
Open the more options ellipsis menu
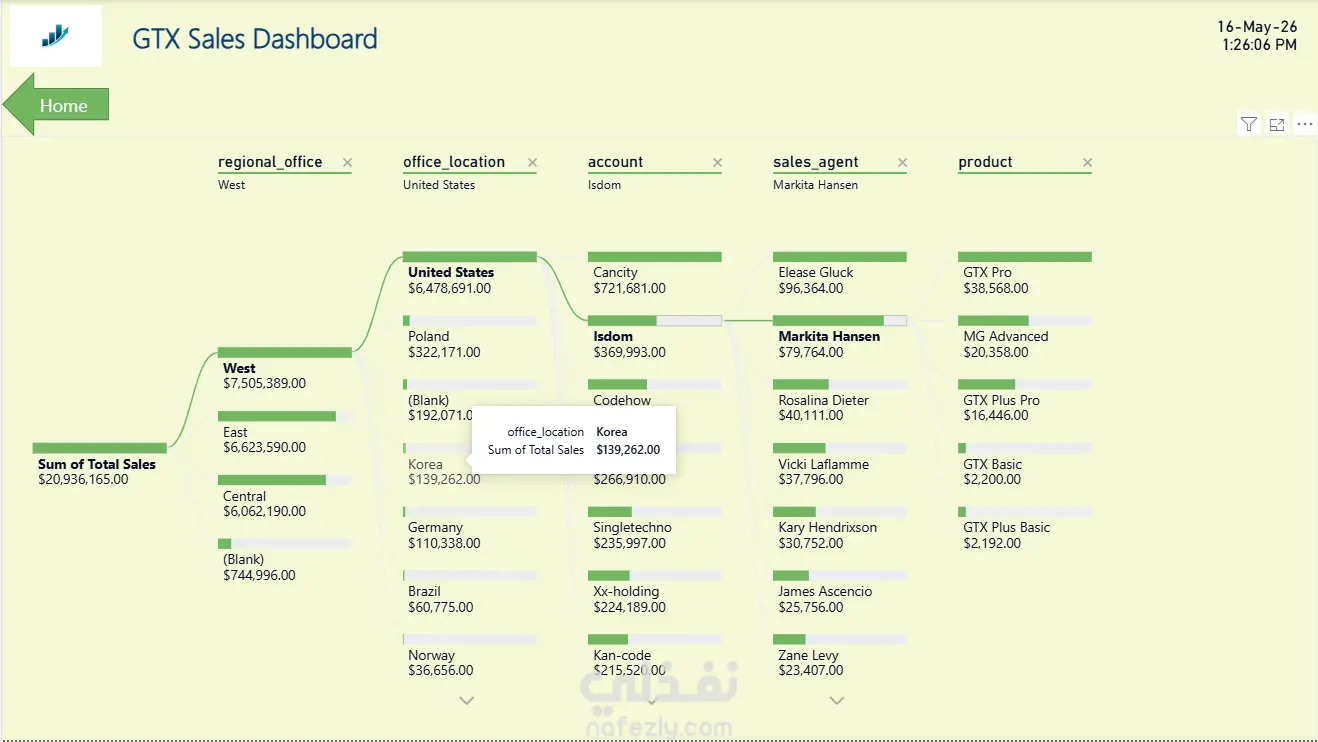pyautogui.click(x=1305, y=124)
